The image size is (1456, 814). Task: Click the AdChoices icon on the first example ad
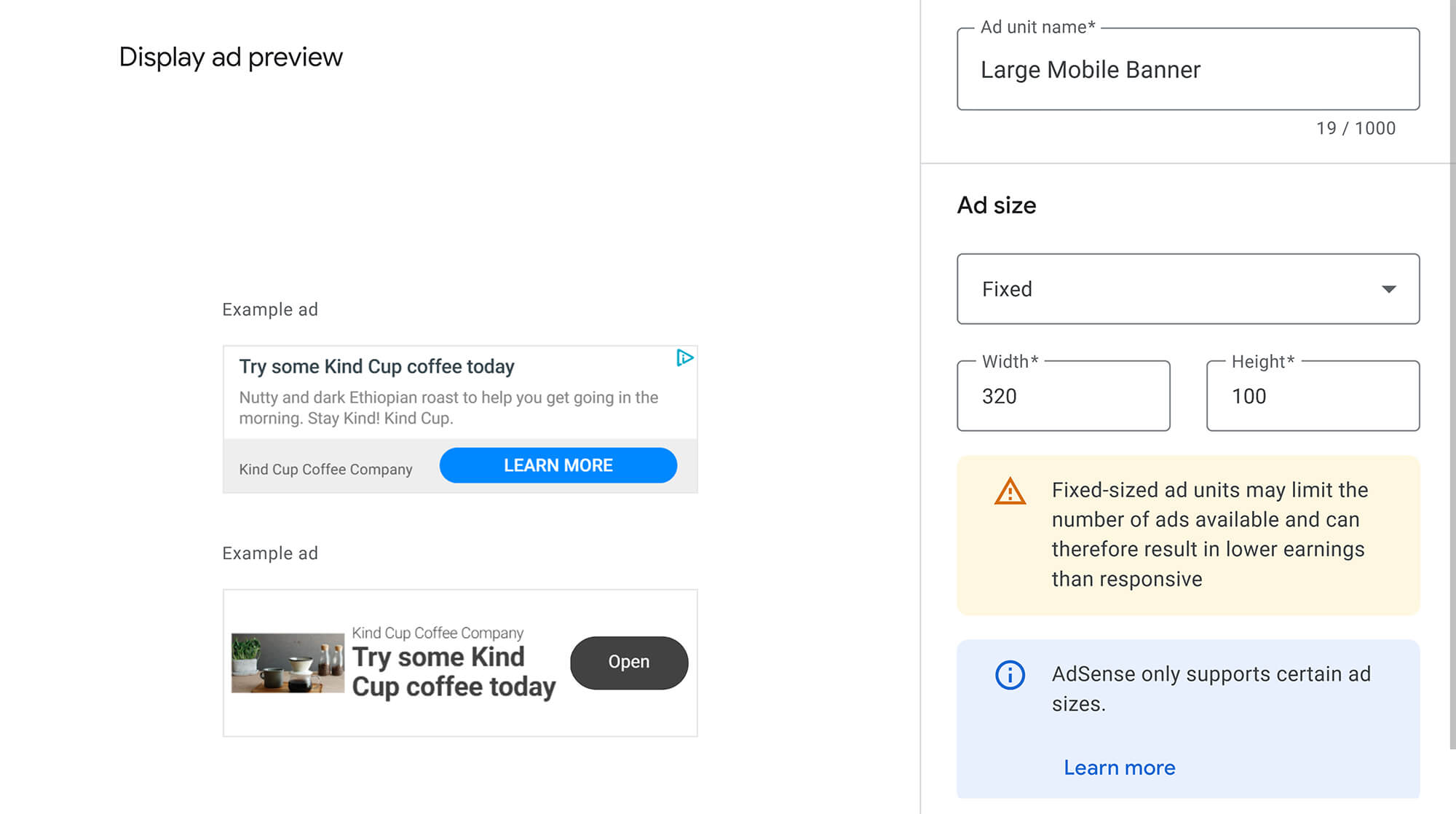(685, 358)
